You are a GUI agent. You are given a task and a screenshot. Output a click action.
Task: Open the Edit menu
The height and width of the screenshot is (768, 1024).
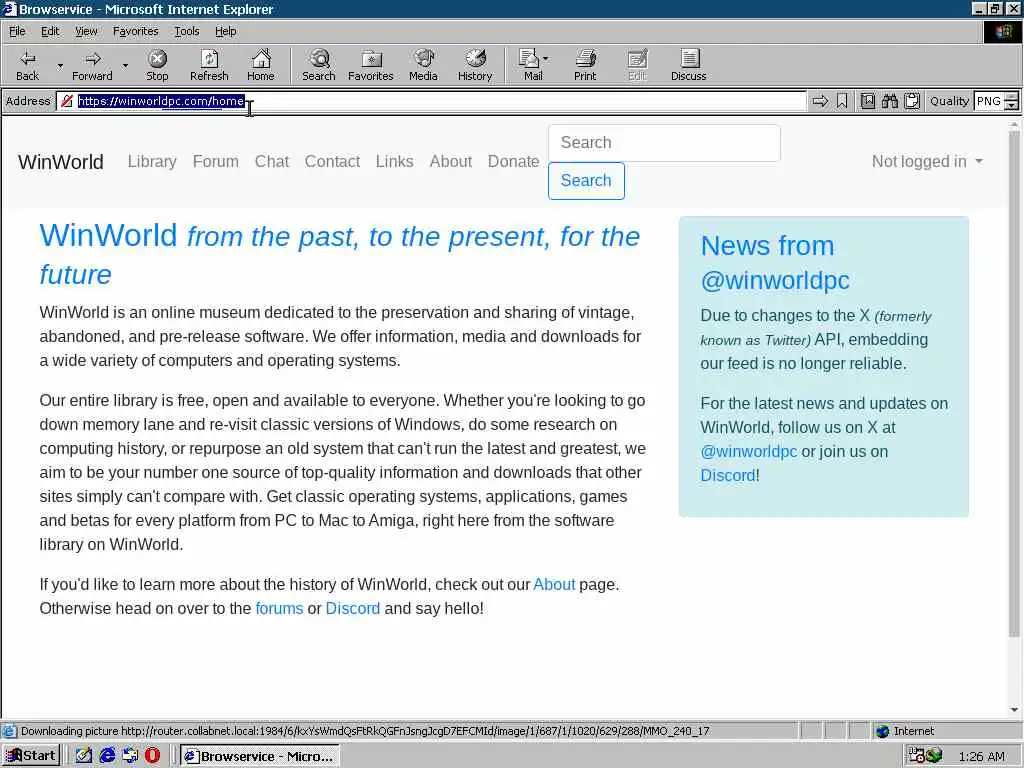click(x=50, y=31)
